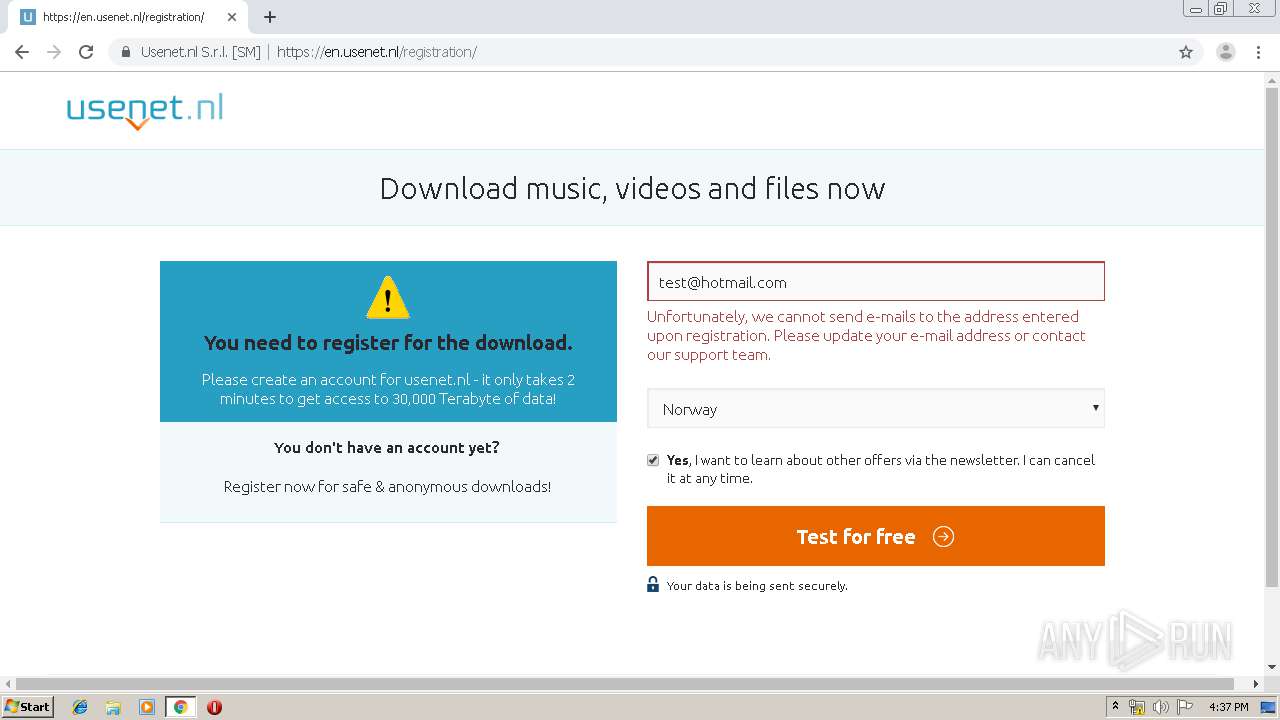Viewport: 1280px width, 720px height.
Task: Open a new browser tab
Action: click(x=270, y=17)
